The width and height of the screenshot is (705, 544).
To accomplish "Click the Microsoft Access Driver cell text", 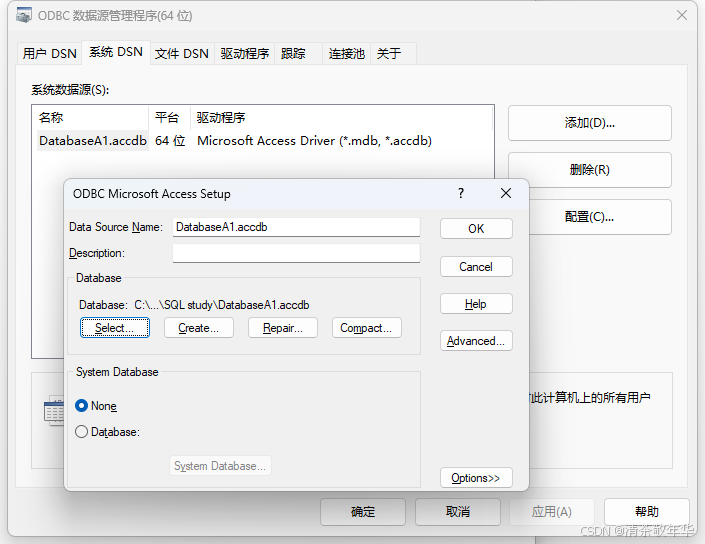I will click(314, 141).
